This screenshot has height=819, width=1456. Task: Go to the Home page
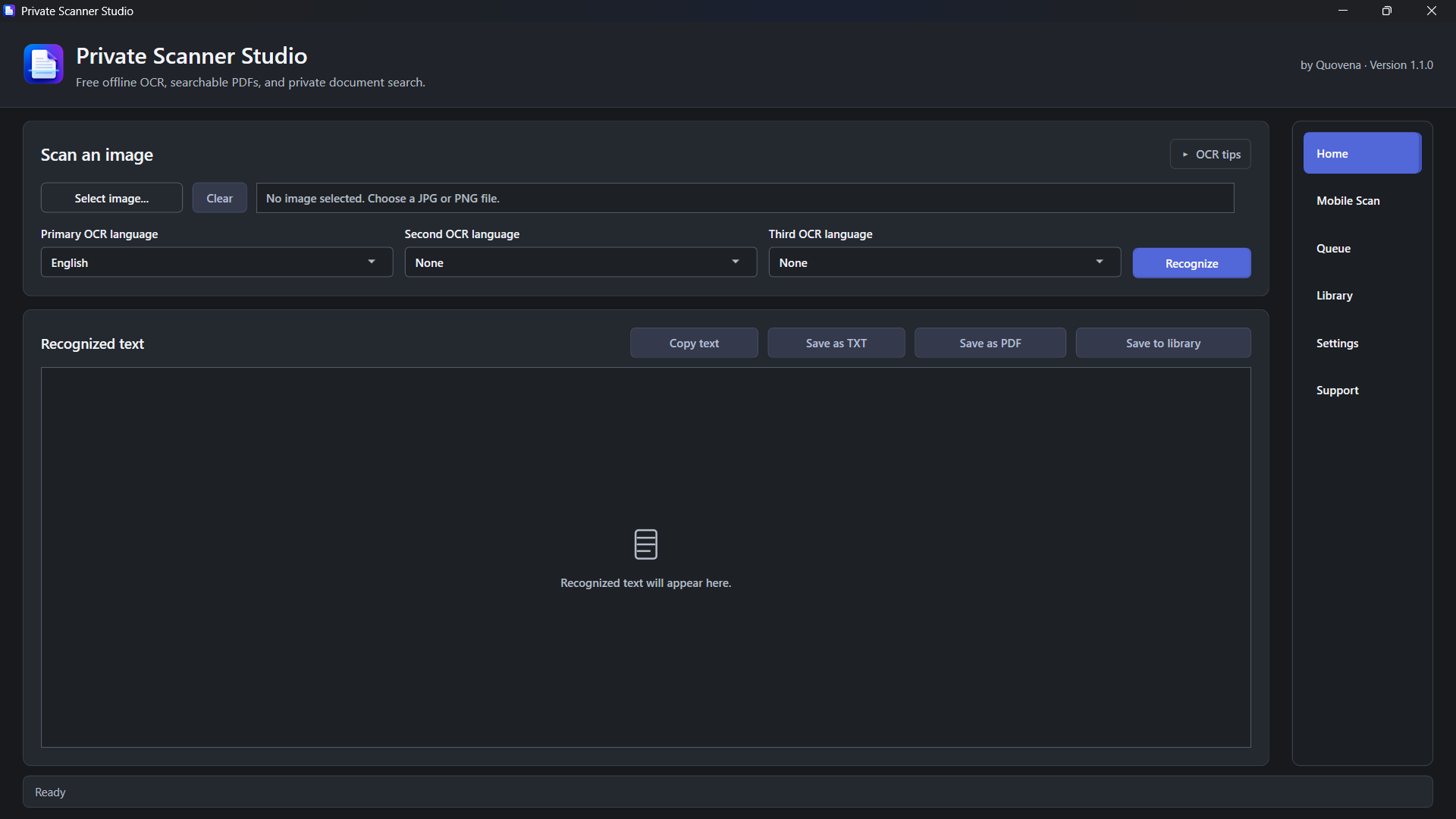tap(1362, 153)
